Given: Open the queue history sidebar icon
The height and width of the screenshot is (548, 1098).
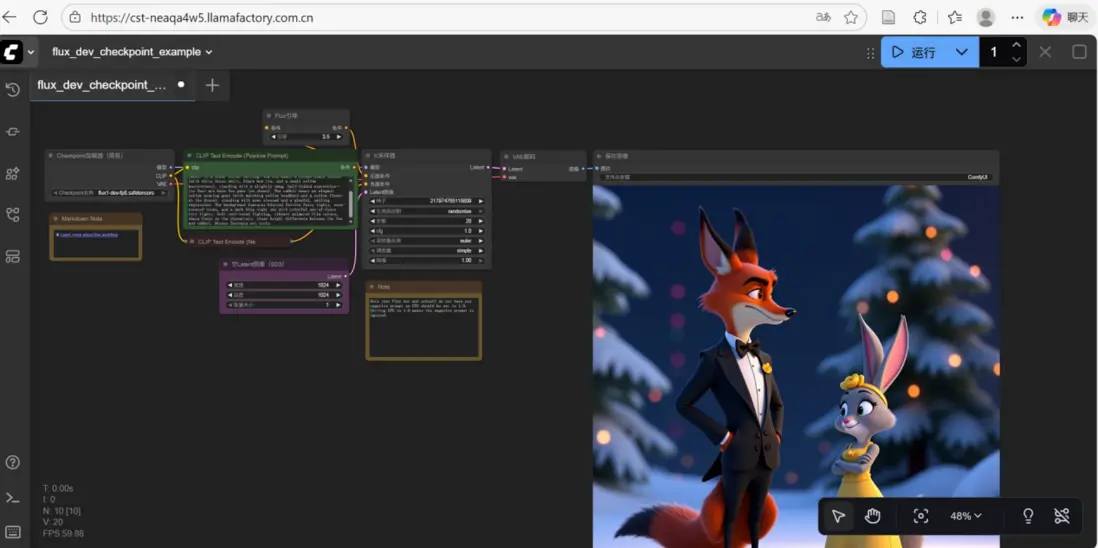Looking at the screenshot, I should [13, 90].
